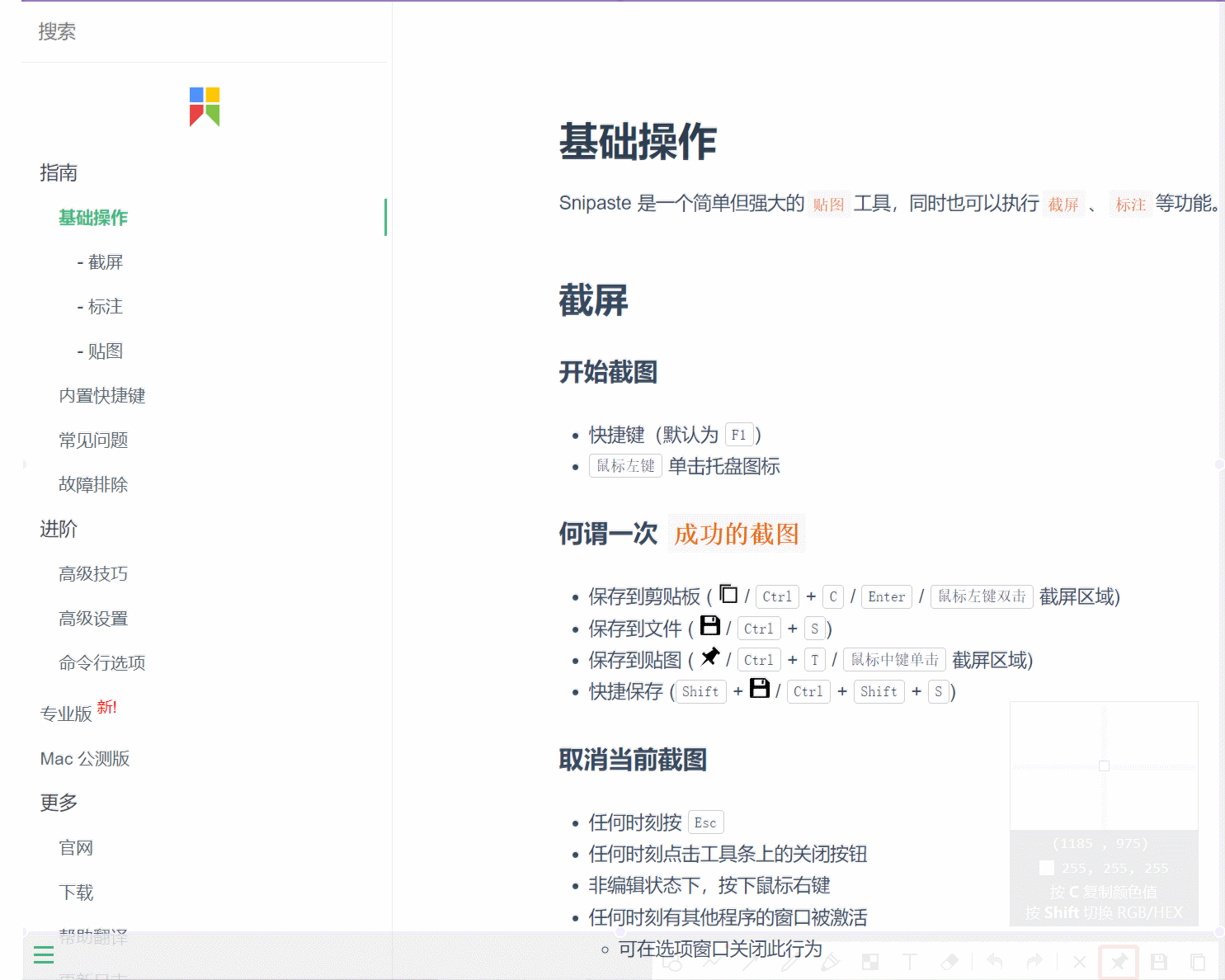Click the inline 标注 tag in the intro
The height and width of the screenshot is (980, 1225).
[1131, 205]
